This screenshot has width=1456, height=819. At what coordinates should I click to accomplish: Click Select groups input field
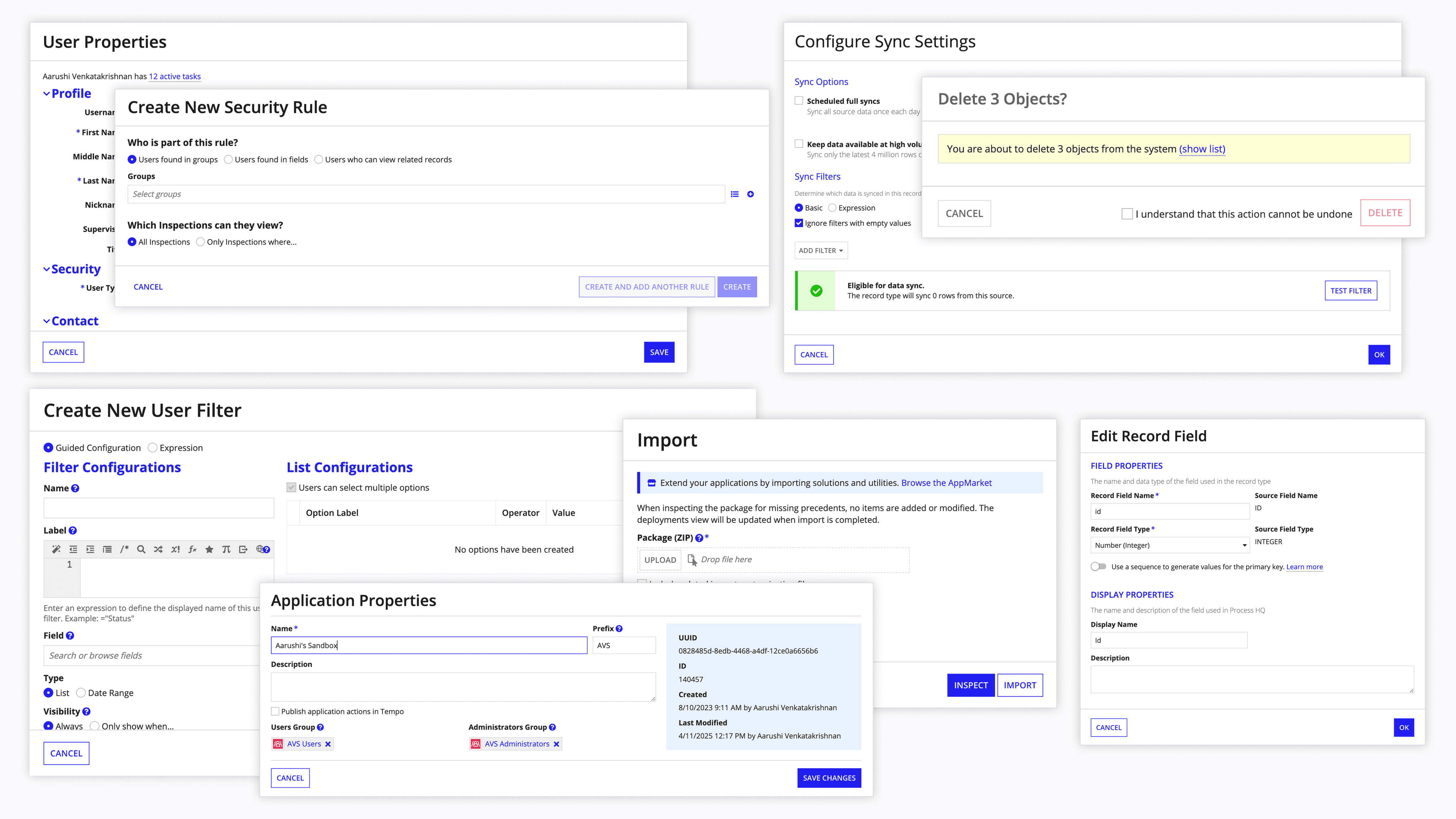pos(426,194)
